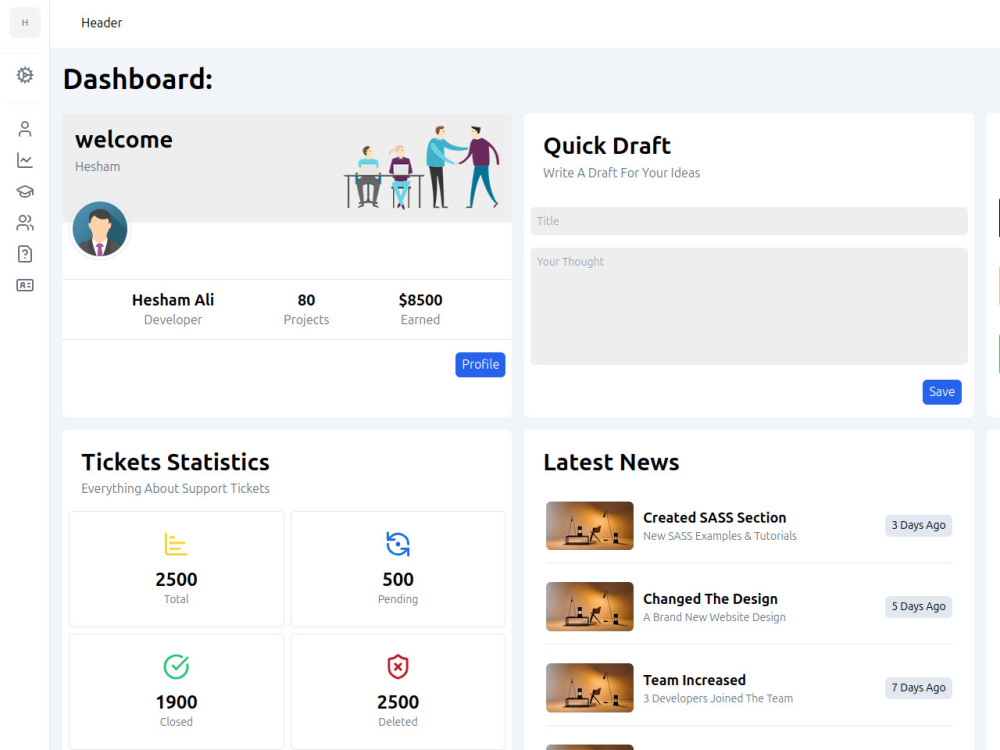
Task: Click the Dashboard: page heading
Action: pyautogui.click(x=138, y=79)
